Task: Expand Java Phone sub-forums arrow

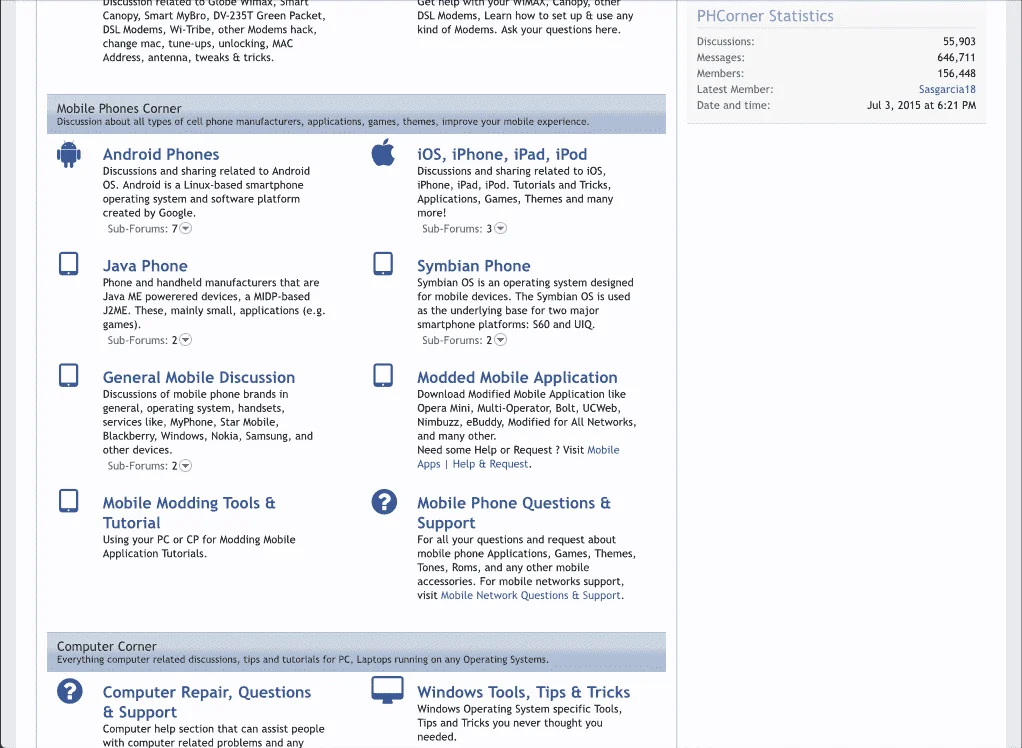Action: click(186, 340)
